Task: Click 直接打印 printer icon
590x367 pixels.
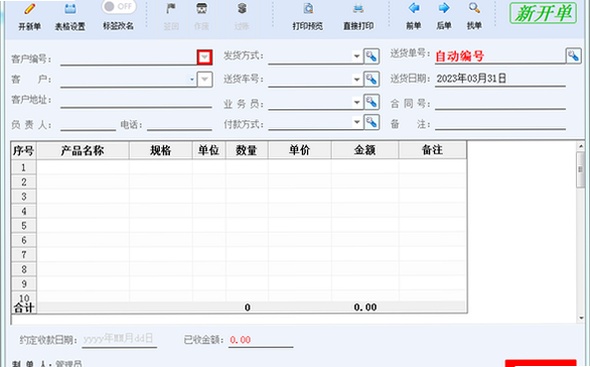Action: (358, 9)
